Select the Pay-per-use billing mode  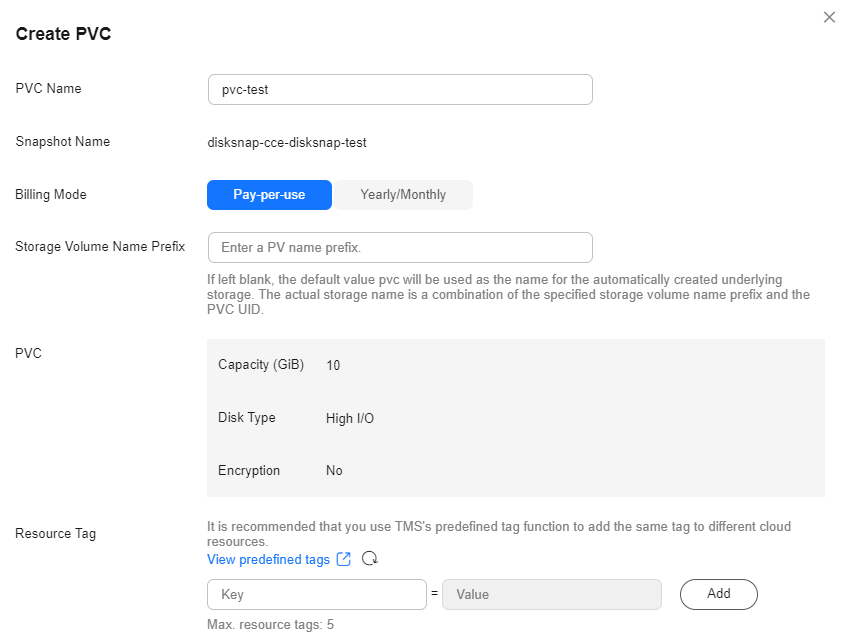point(269,195)
